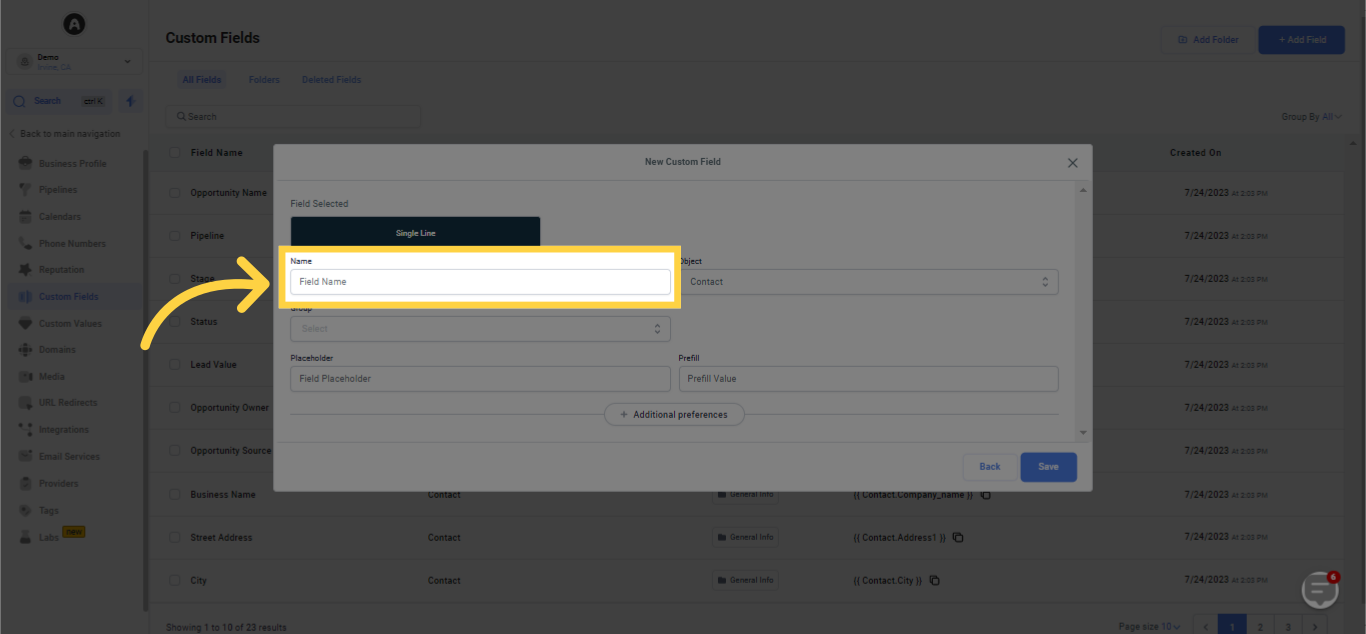Image resolution: width=1366 pixels, height=634 pixels.
Task: Click the custom fields Search box
Action: (x=293, y=117)
